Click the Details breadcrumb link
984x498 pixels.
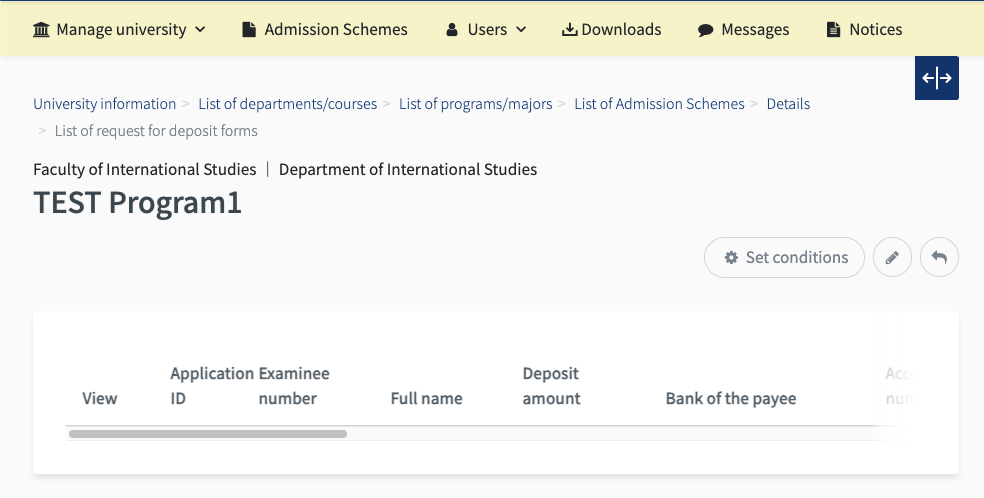click(788, 104)
